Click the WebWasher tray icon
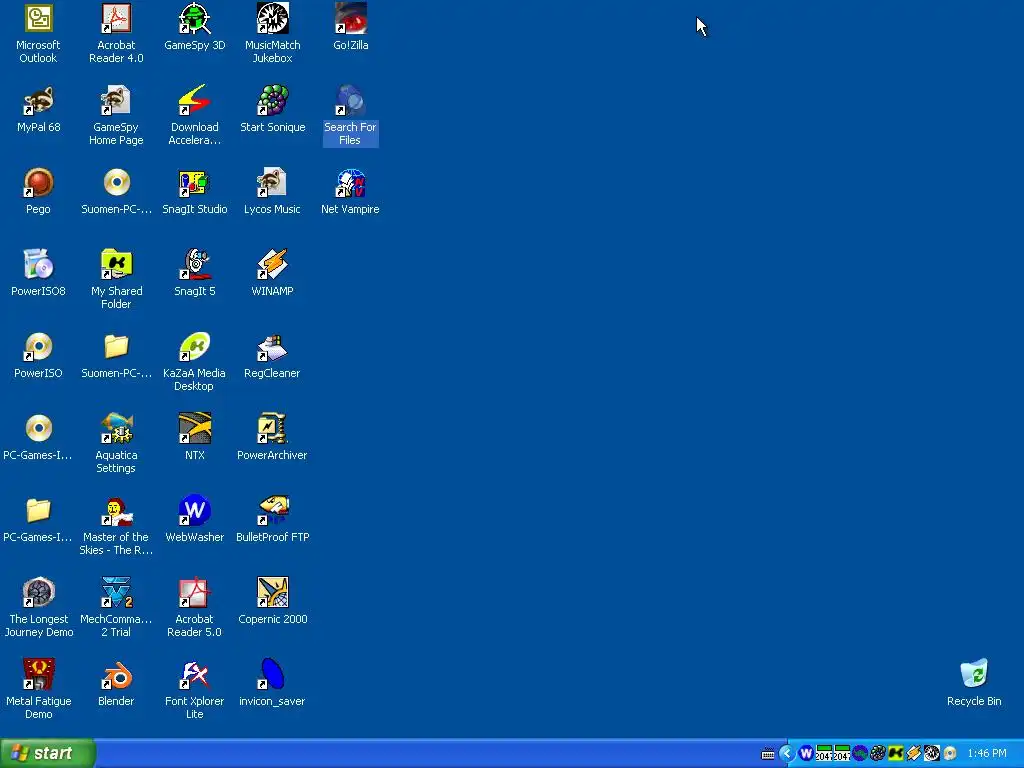This screenshot has height=768, width=1024. click(806, 754)
